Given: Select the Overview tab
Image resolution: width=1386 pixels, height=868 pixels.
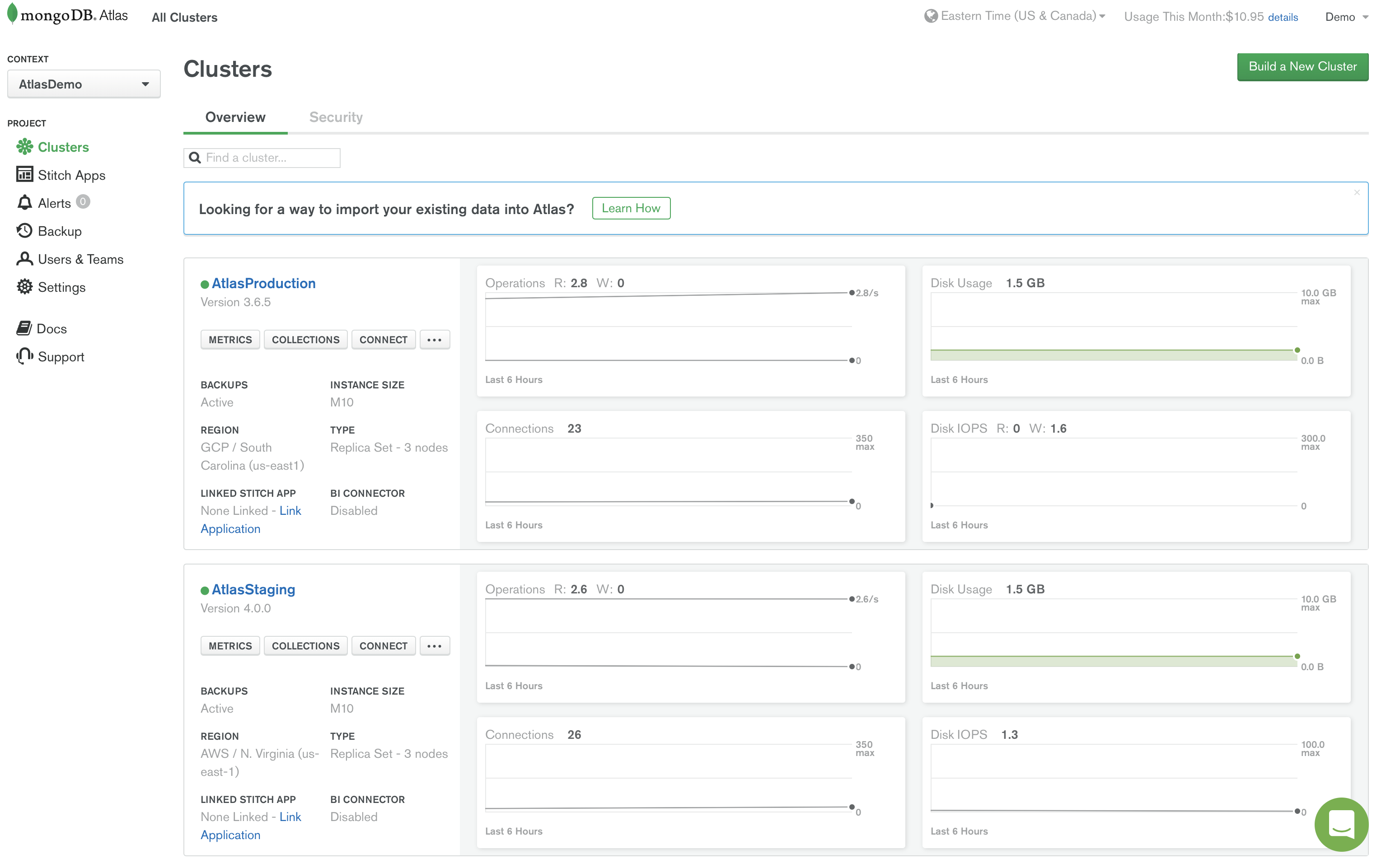Looking at the screenshot, I should pyautogui.click(x=235, y=117).
